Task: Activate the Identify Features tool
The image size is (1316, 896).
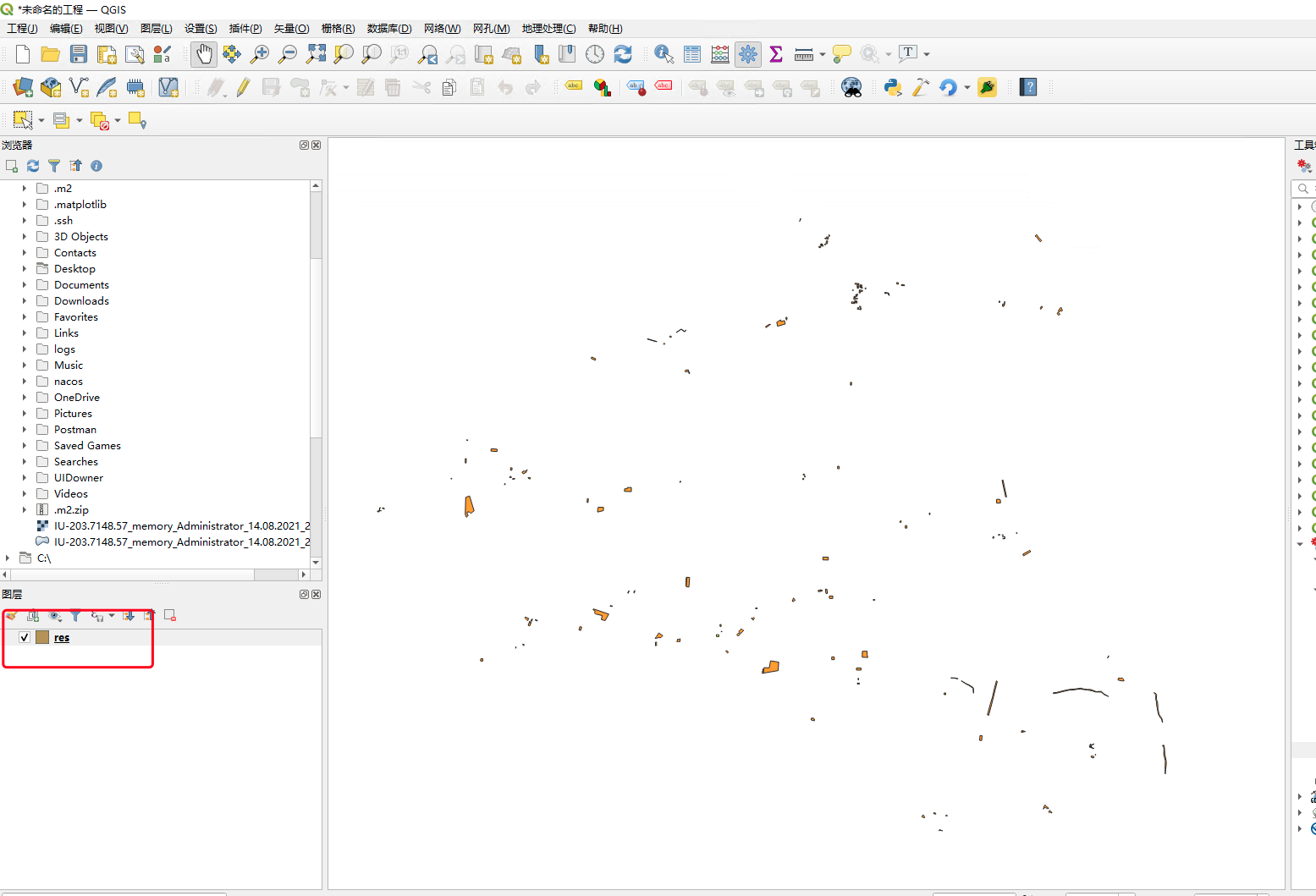Action: point(664,55)
